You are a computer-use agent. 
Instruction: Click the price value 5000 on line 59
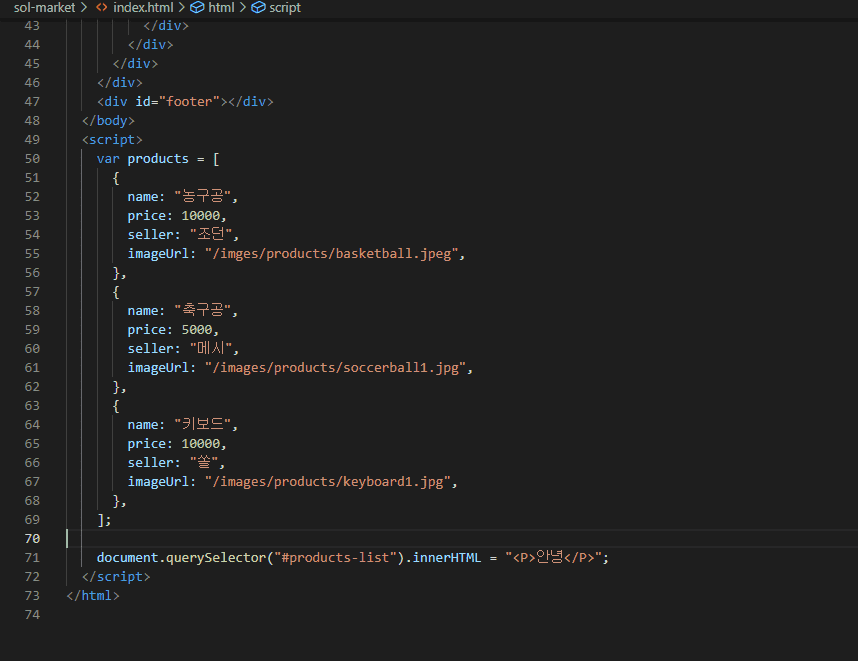(197, 329)
